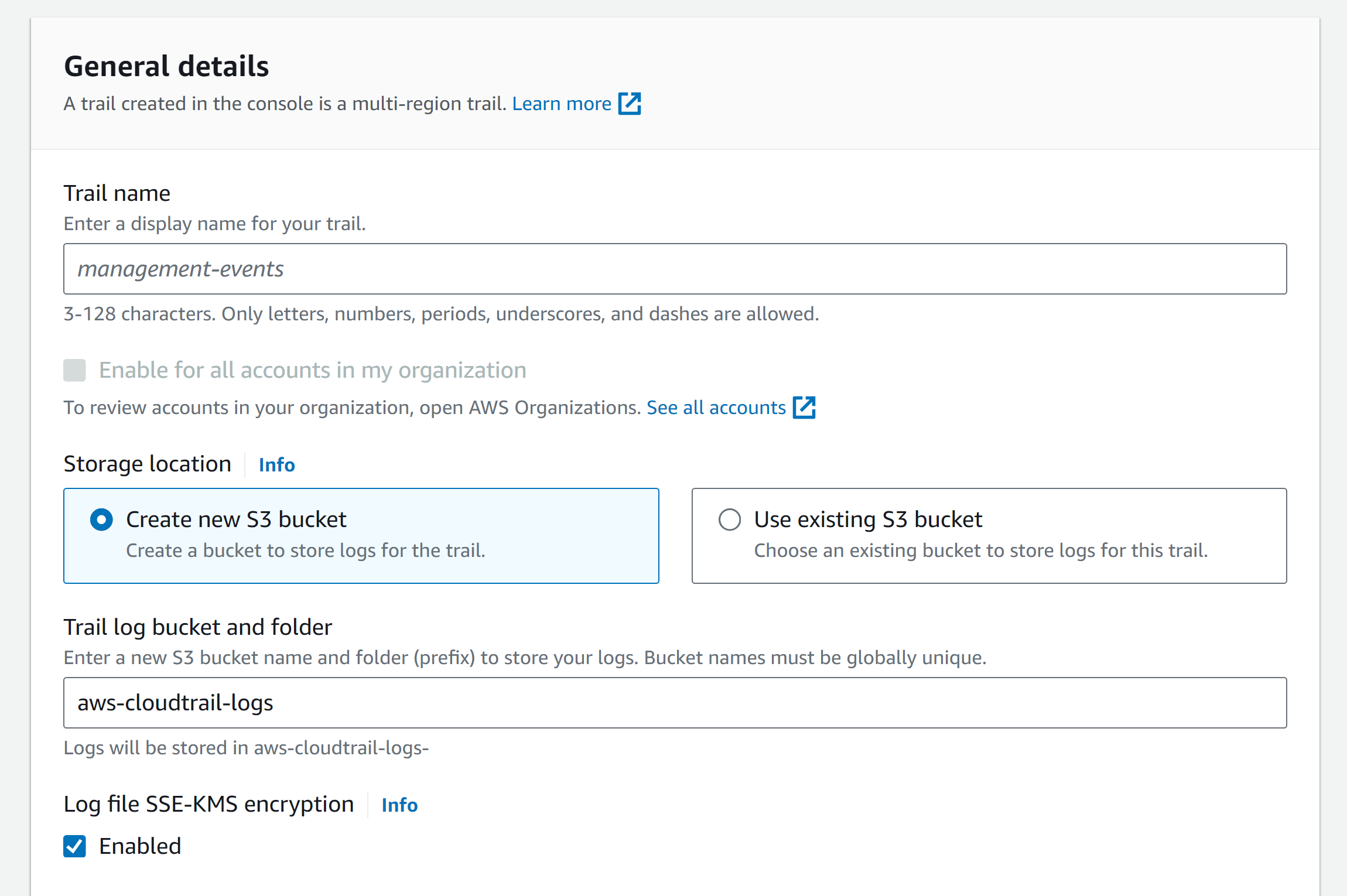Open Info link next to SSE-KMS encryption
This screenshot has width=1347, height=896.
(x=399, y=805)
